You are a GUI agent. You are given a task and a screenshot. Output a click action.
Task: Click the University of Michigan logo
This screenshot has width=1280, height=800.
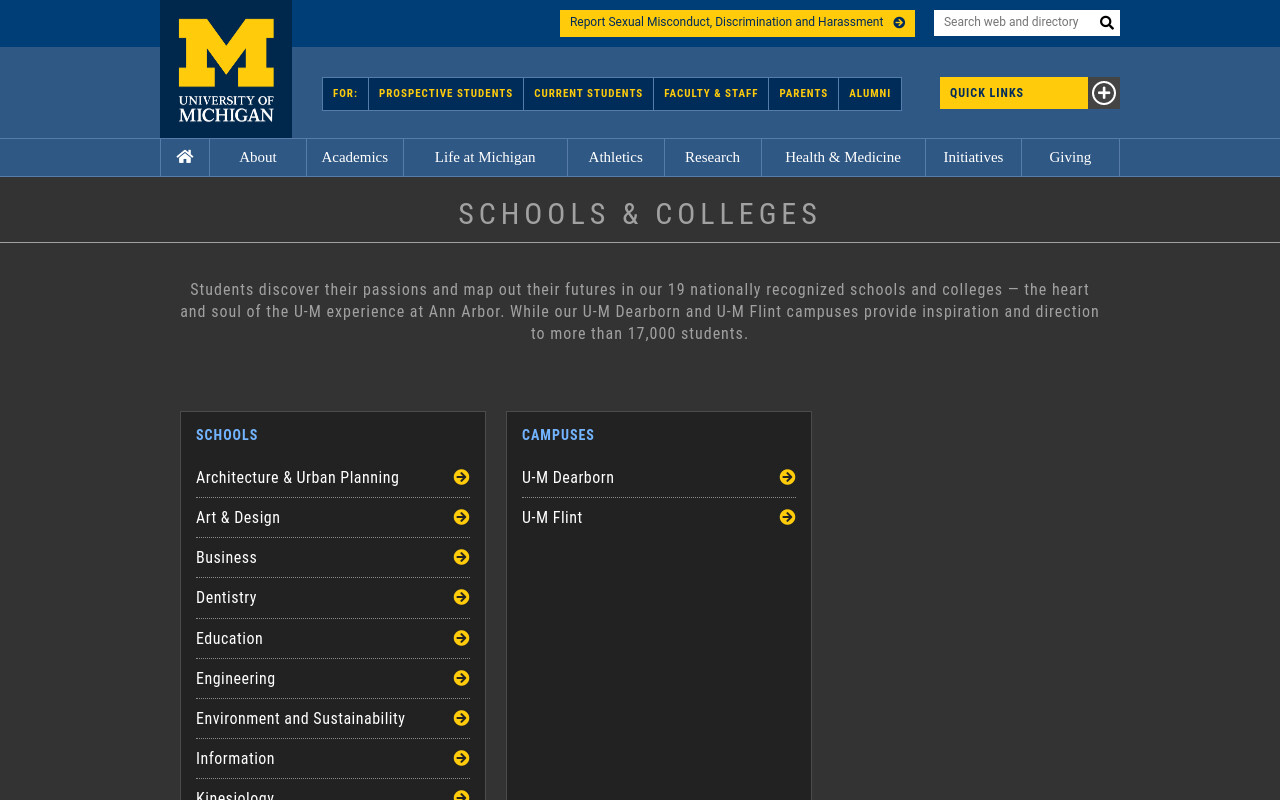click(226, 69)
